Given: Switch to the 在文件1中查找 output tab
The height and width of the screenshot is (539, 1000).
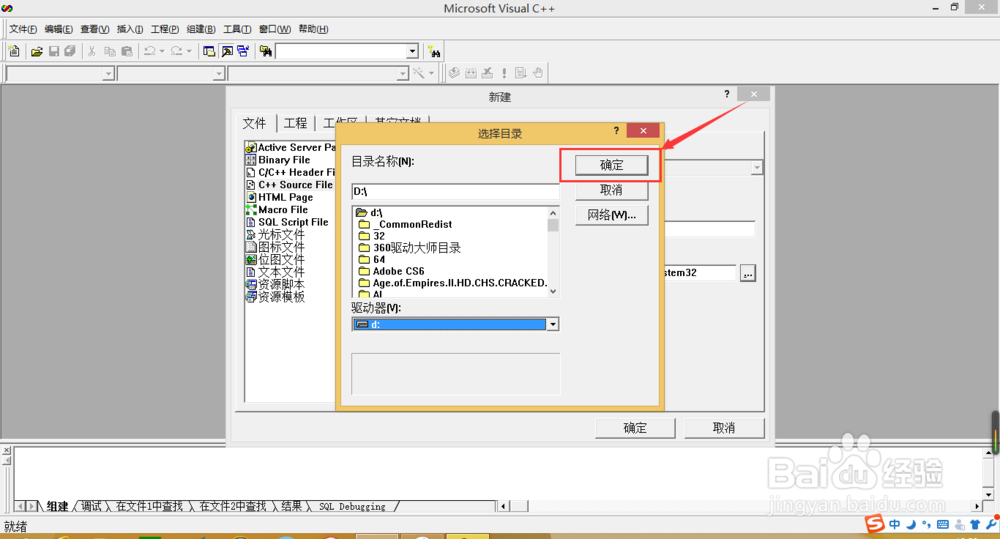Looking at the screenshot, I should tap(149, 506).
